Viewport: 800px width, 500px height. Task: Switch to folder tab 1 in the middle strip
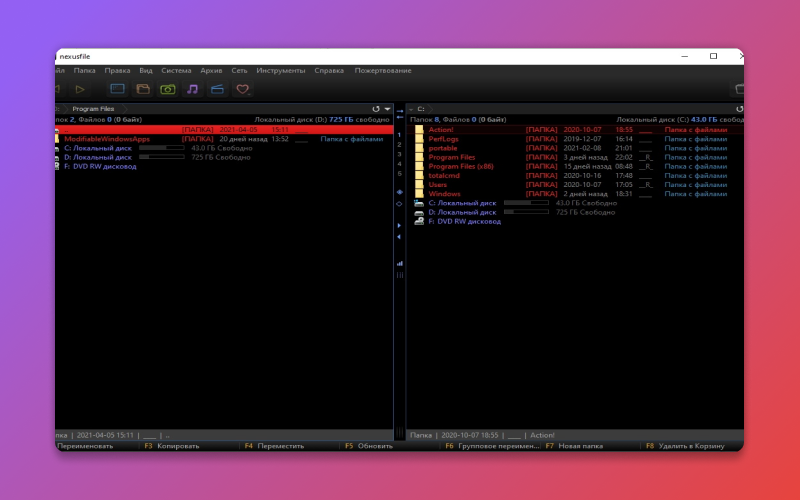pos(399,135)
